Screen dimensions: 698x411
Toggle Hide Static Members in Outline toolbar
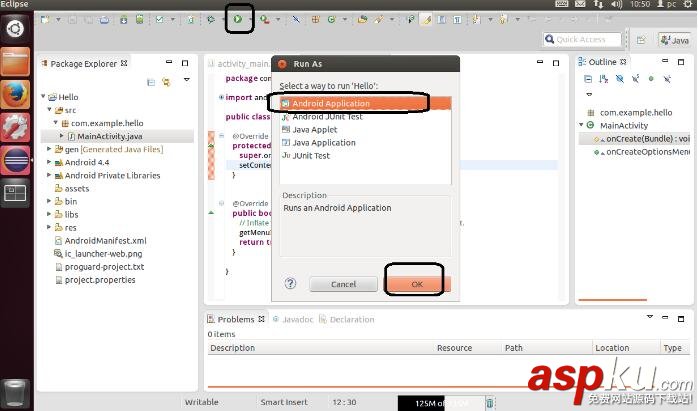point(635,79)
